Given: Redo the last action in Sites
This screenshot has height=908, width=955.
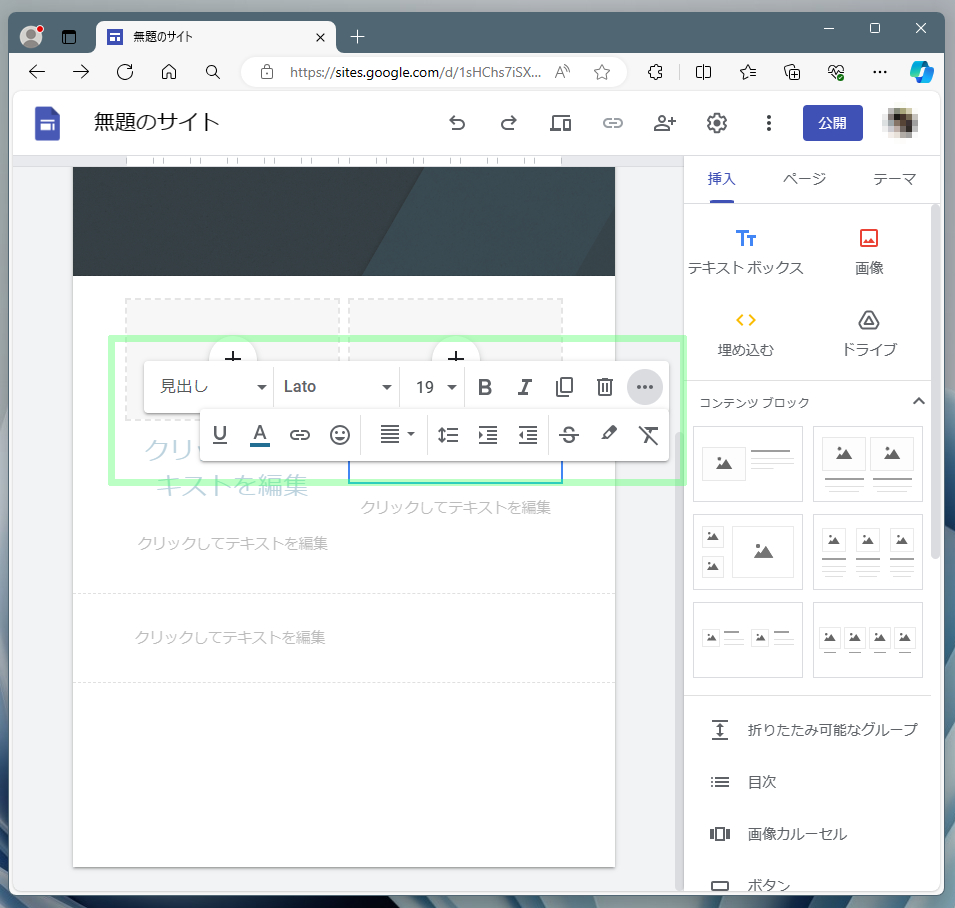Looking at the screenshot, I should point(509,123).
